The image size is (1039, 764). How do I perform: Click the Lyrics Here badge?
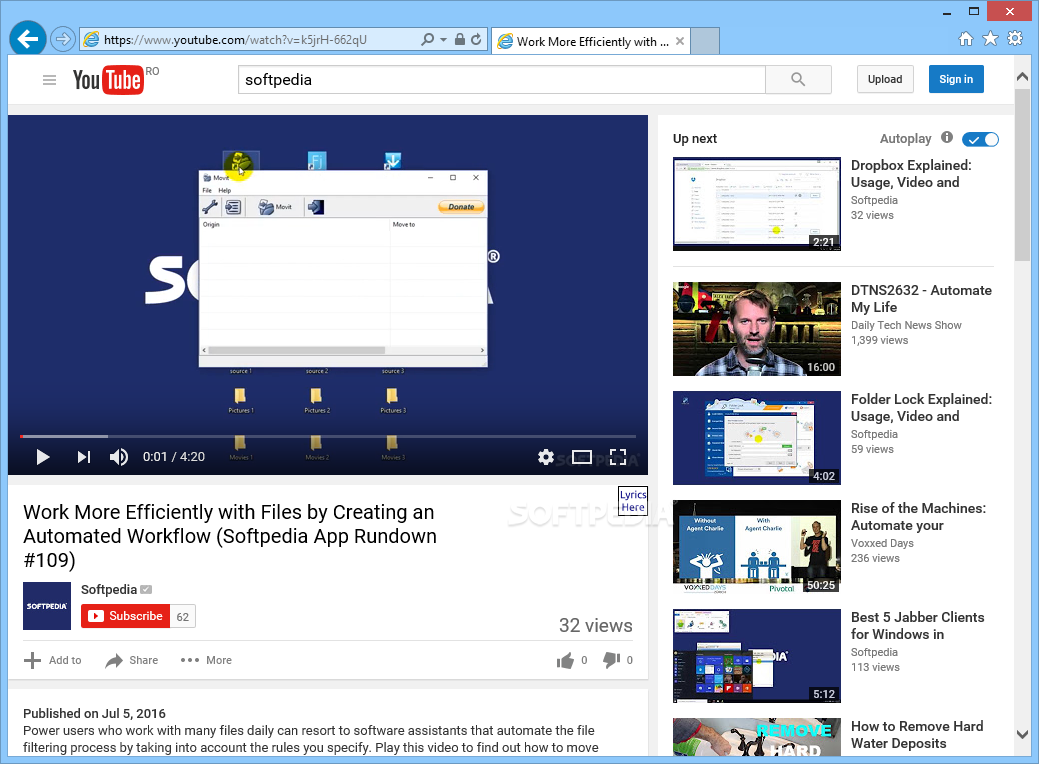pyautogui.click(x=633, y=501)
